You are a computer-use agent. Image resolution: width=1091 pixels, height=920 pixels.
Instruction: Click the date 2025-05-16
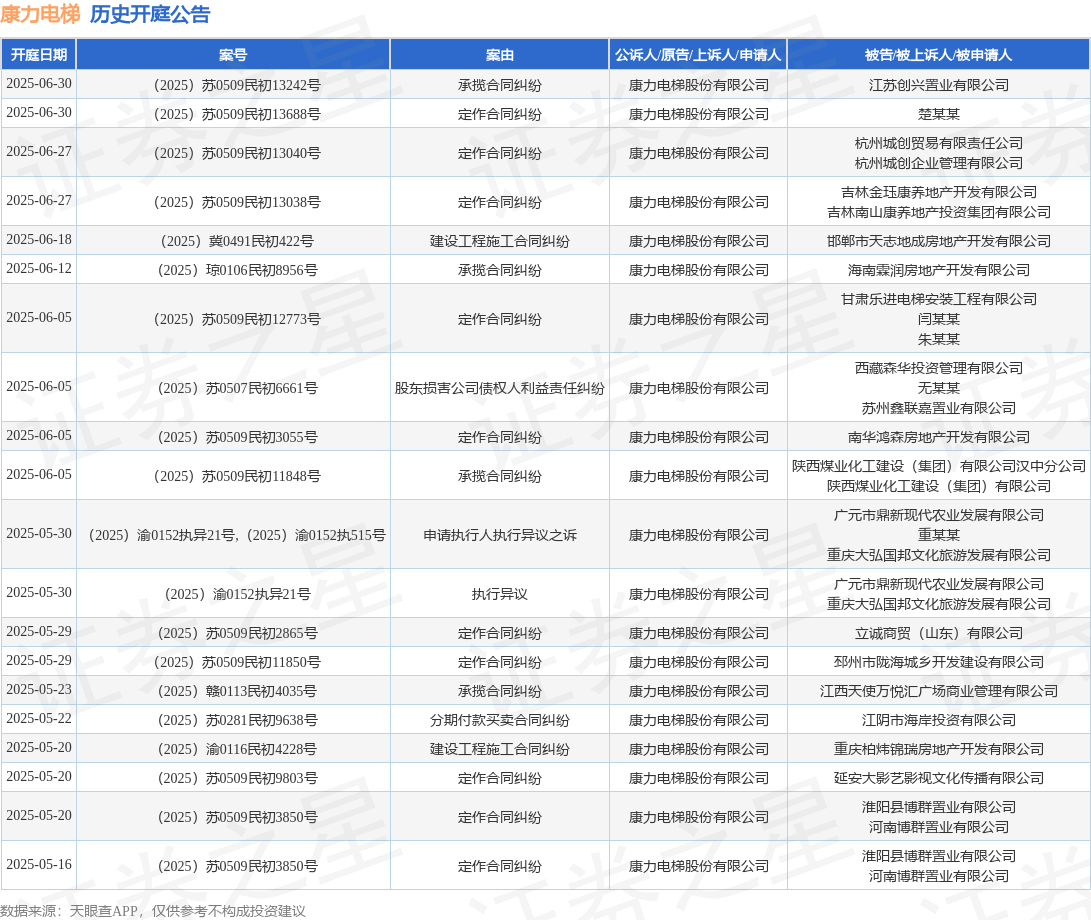(x=39, y=864)
